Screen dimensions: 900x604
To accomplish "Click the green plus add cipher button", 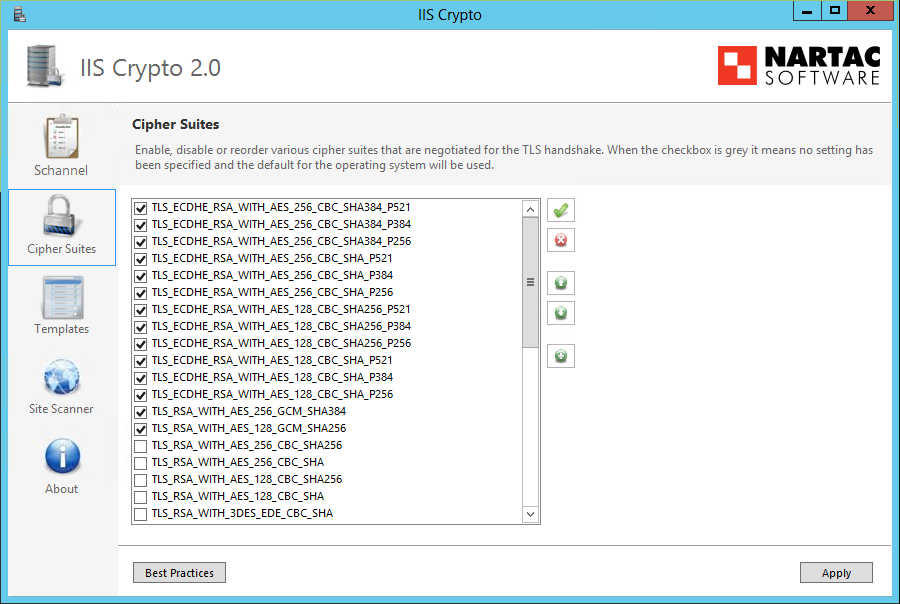I will tap(561, 356).
